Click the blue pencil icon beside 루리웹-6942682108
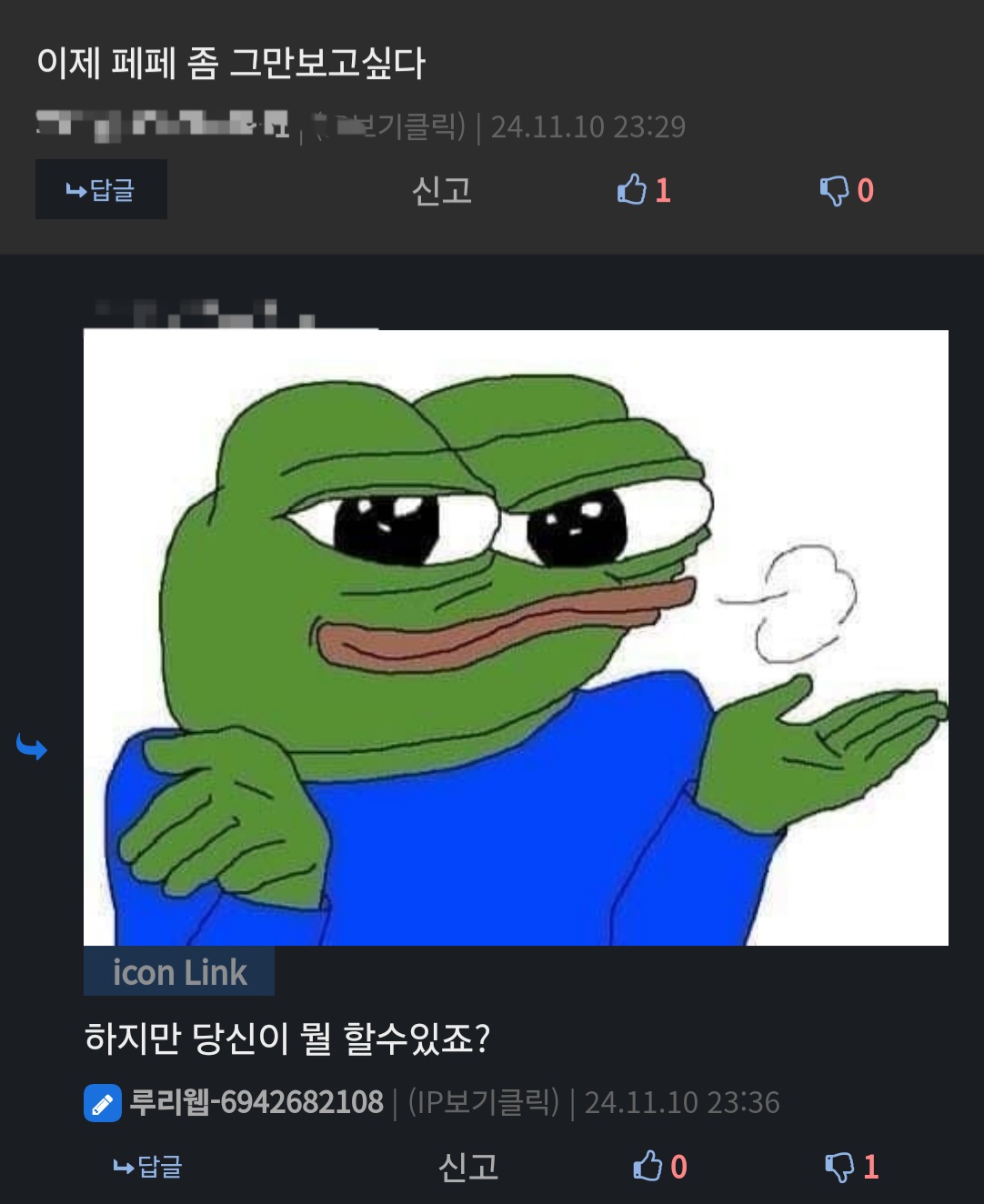The width and height of the screenshot is (984, 1204). click(x=103, y=1103)
